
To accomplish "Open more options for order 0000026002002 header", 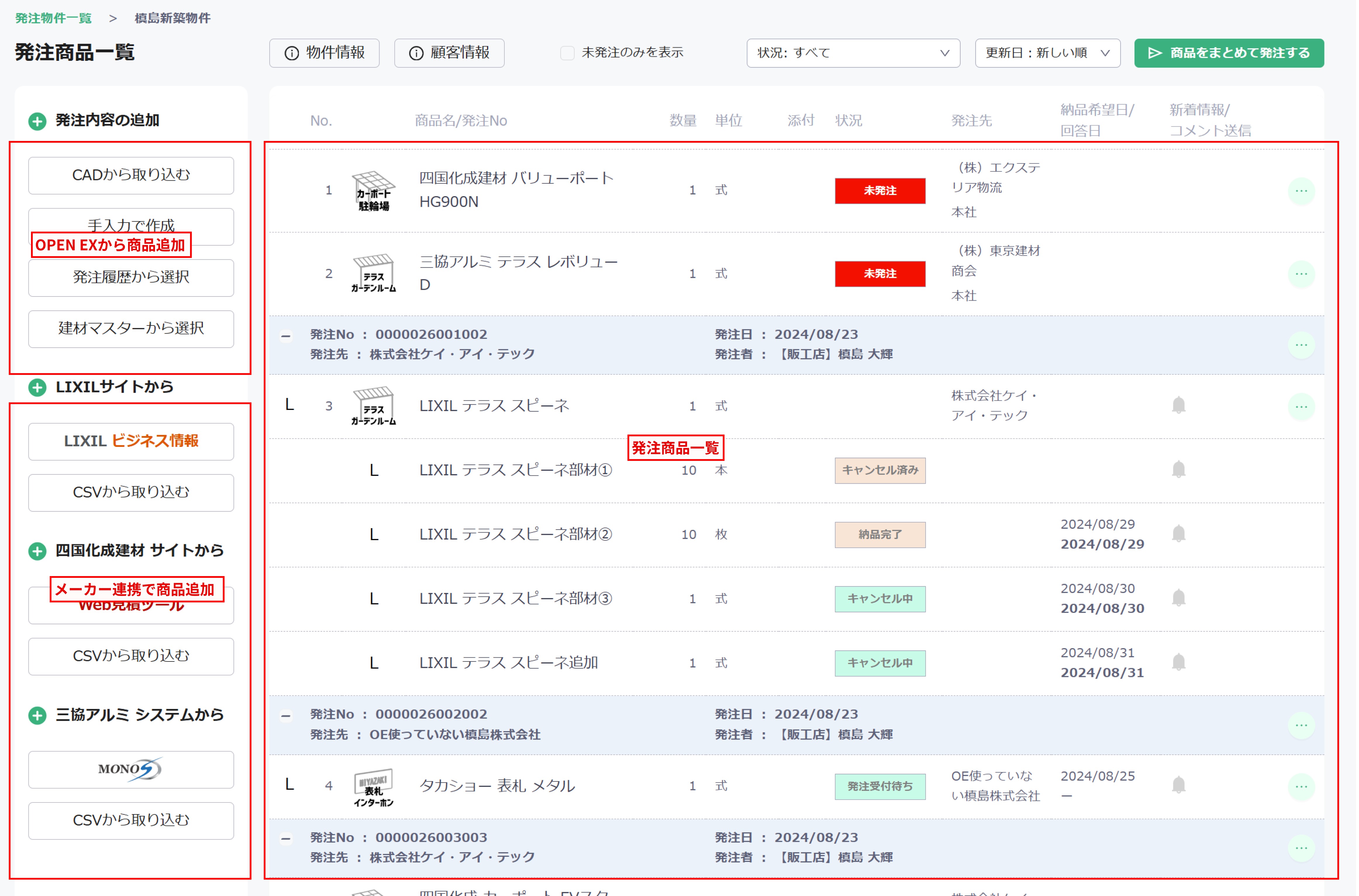I will click(x=1301, y=725).
